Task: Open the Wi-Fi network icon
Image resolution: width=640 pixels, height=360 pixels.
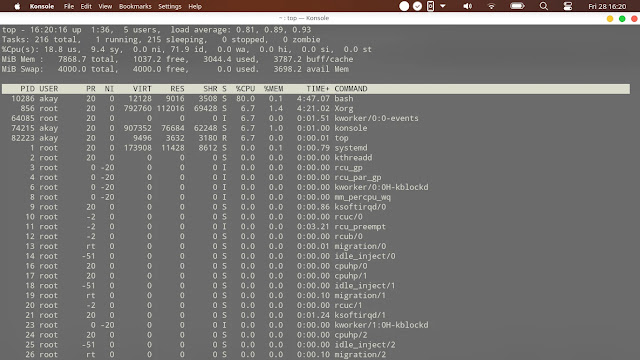Action: (491, 6)
